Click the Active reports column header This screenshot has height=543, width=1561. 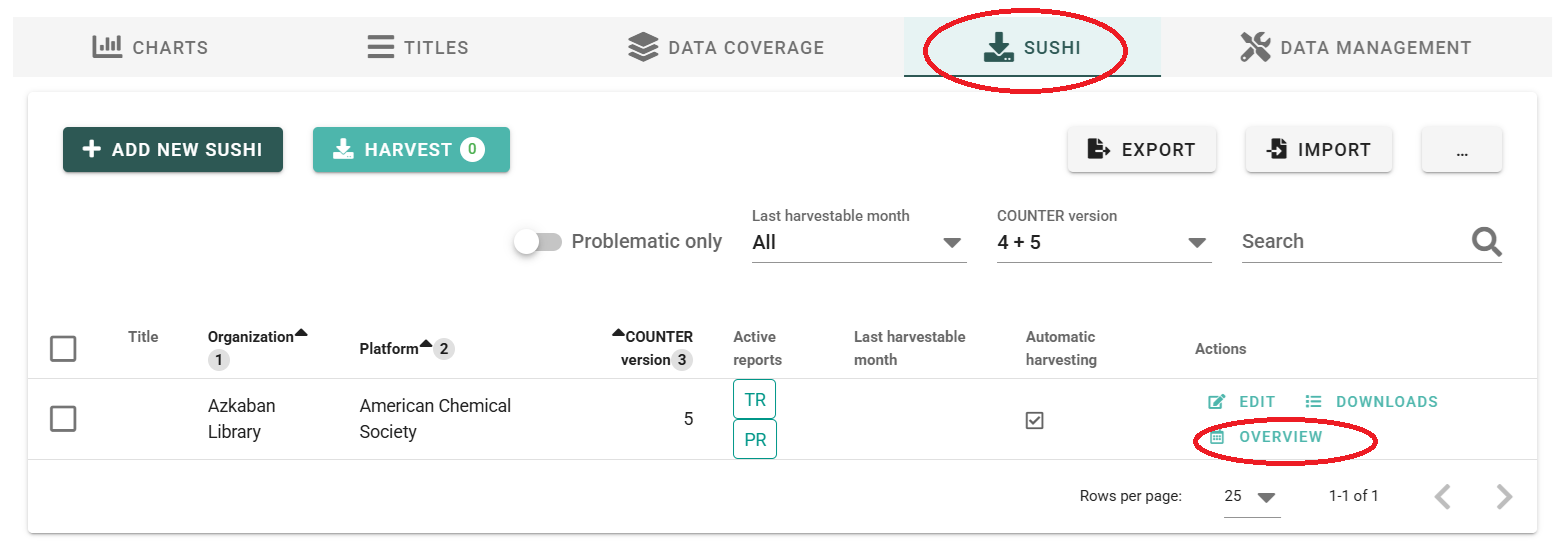coord(758,348)
